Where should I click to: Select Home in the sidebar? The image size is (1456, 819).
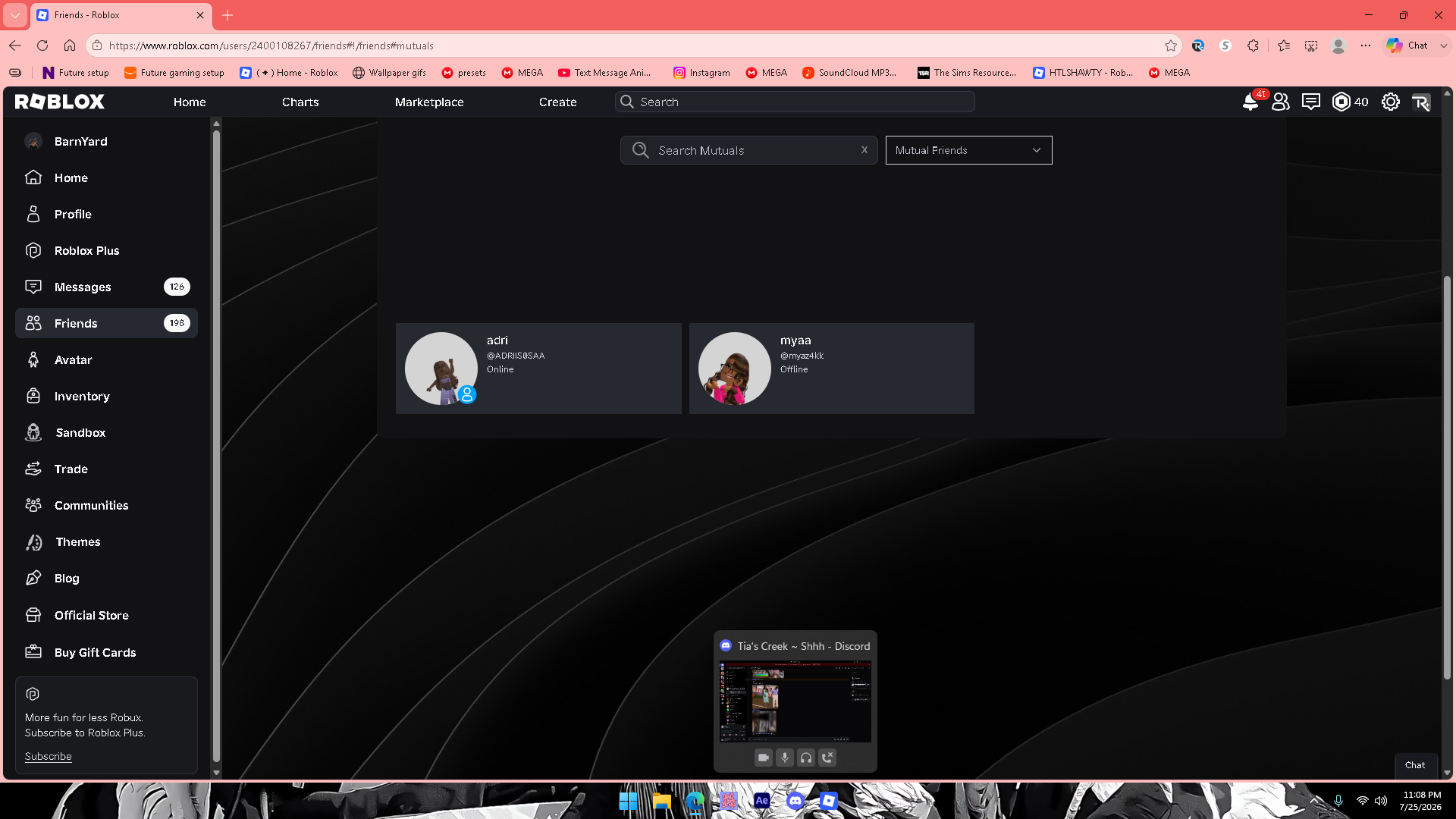(x=106, y=177)
